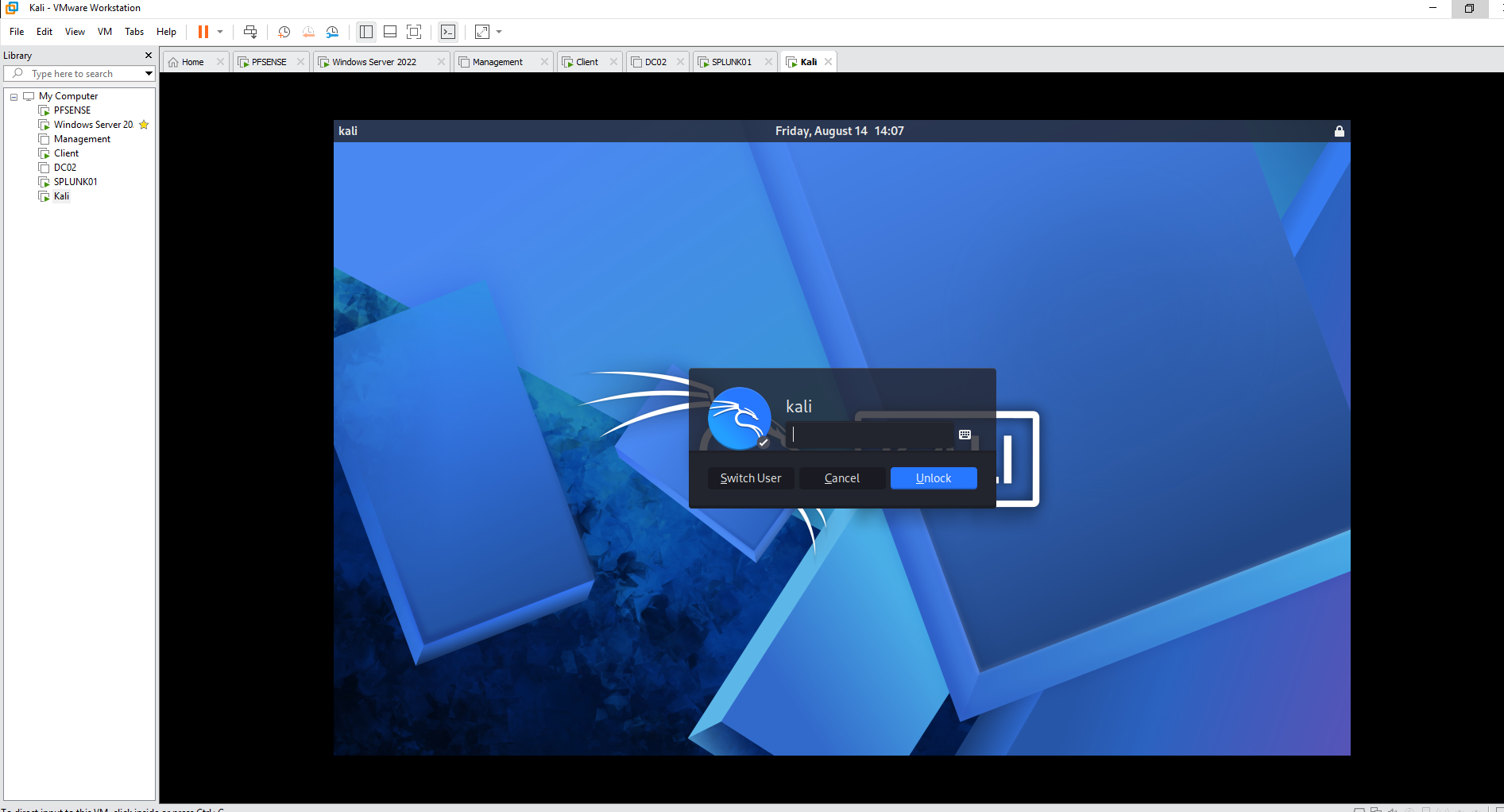Click the kali user avatar
Screen dimensions: 1504x812
coord(739,419)
